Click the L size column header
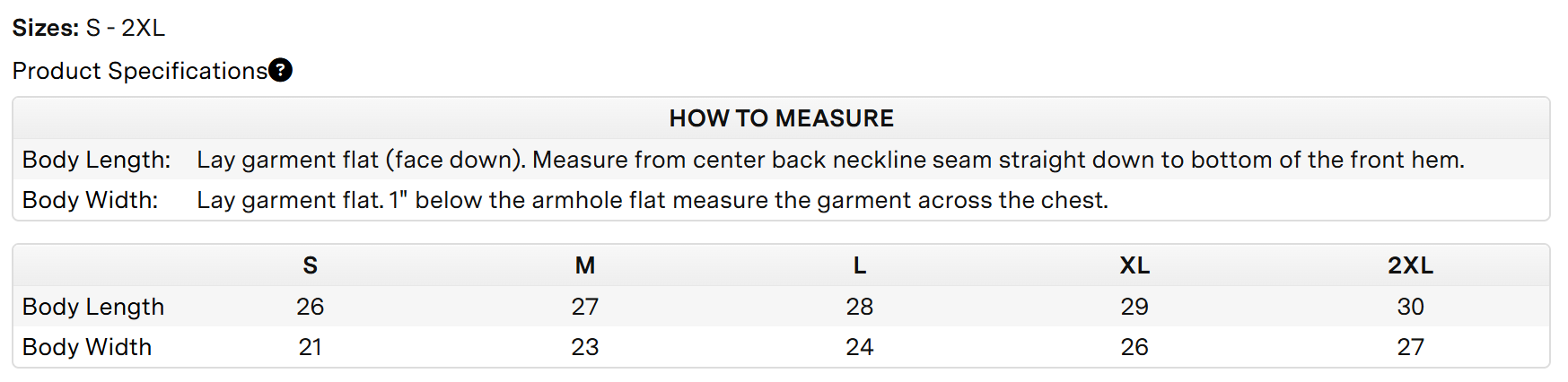The height and width of the screenshot is (382, 1568). [860, 265]
